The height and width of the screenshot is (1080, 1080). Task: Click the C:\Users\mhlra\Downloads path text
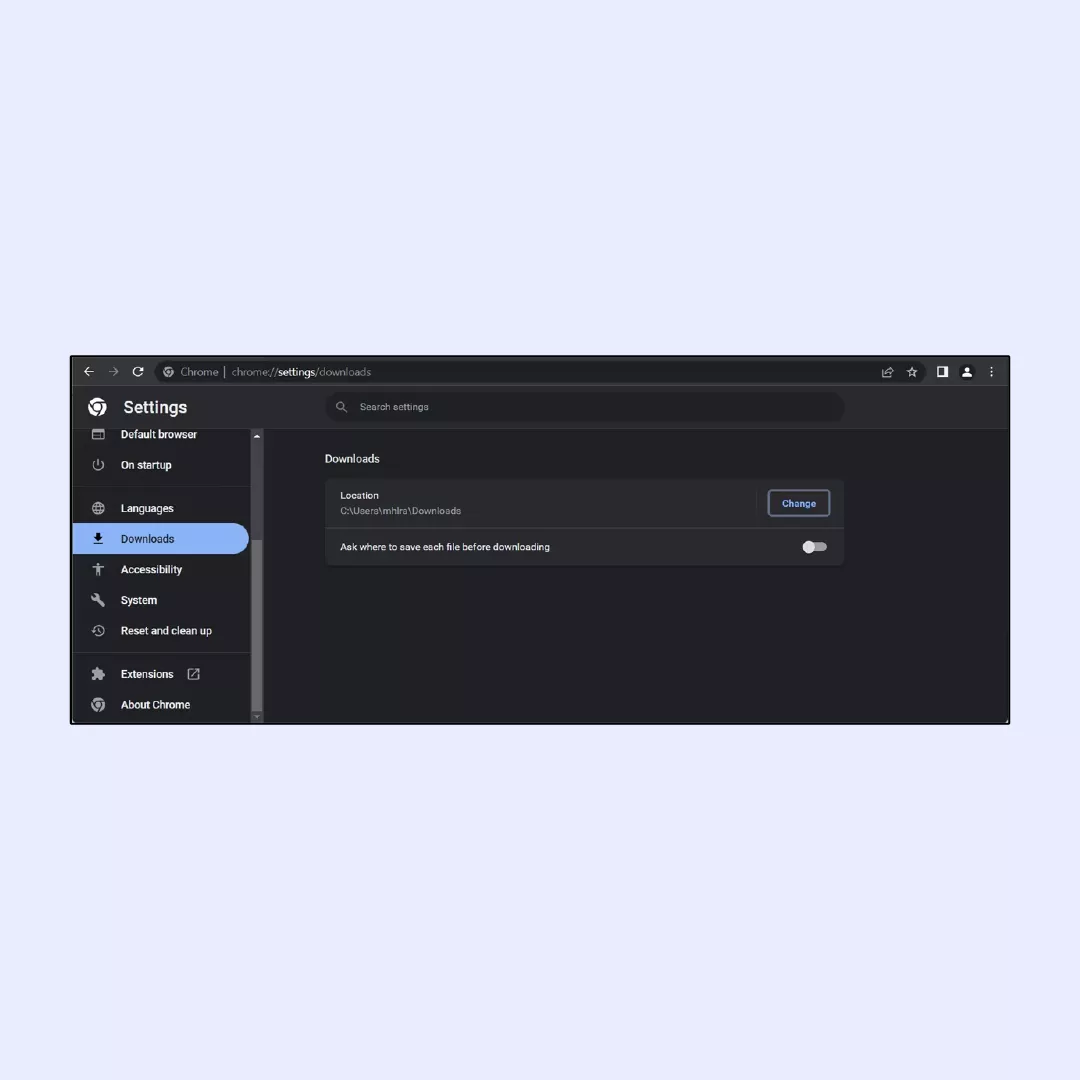click(400, 511)
